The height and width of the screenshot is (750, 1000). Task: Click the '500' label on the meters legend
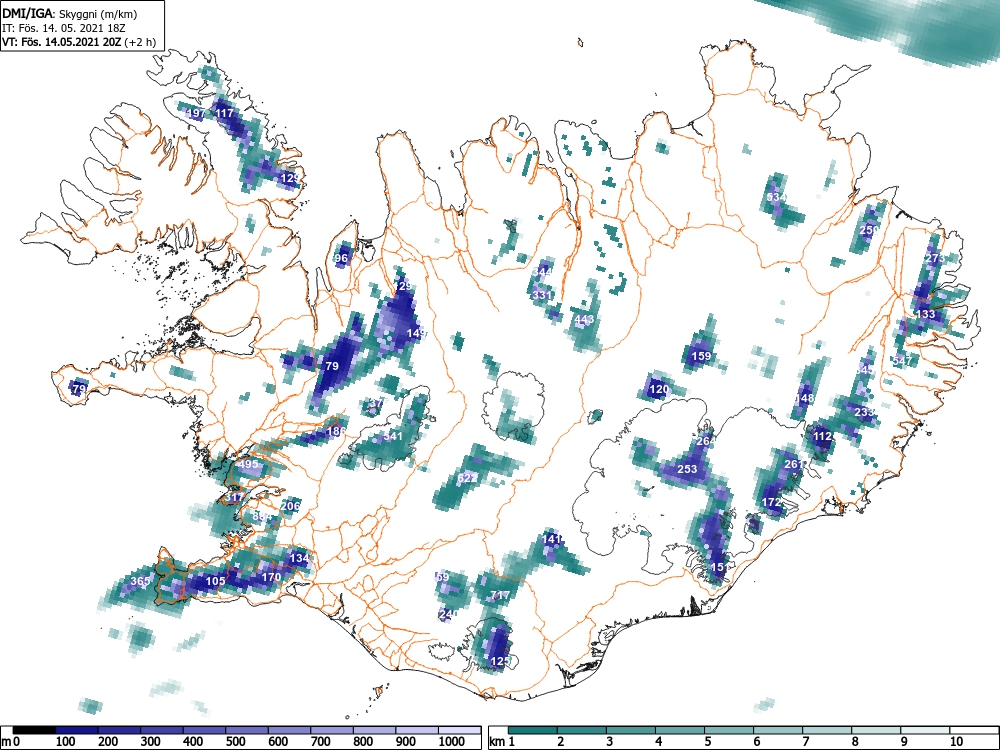(236, 742)
